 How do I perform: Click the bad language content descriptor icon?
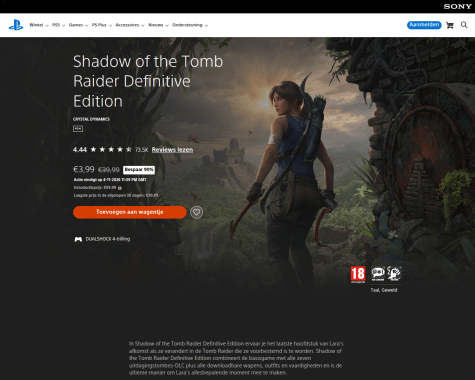click(378, 274)
